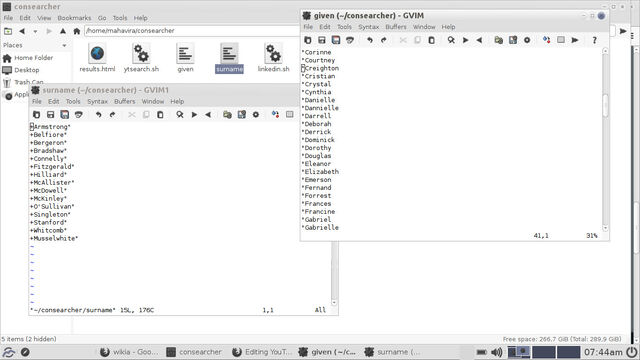Click Print icon in given GVIM toolbar
The image size is (640, 360).
click(x=349, y=40)
